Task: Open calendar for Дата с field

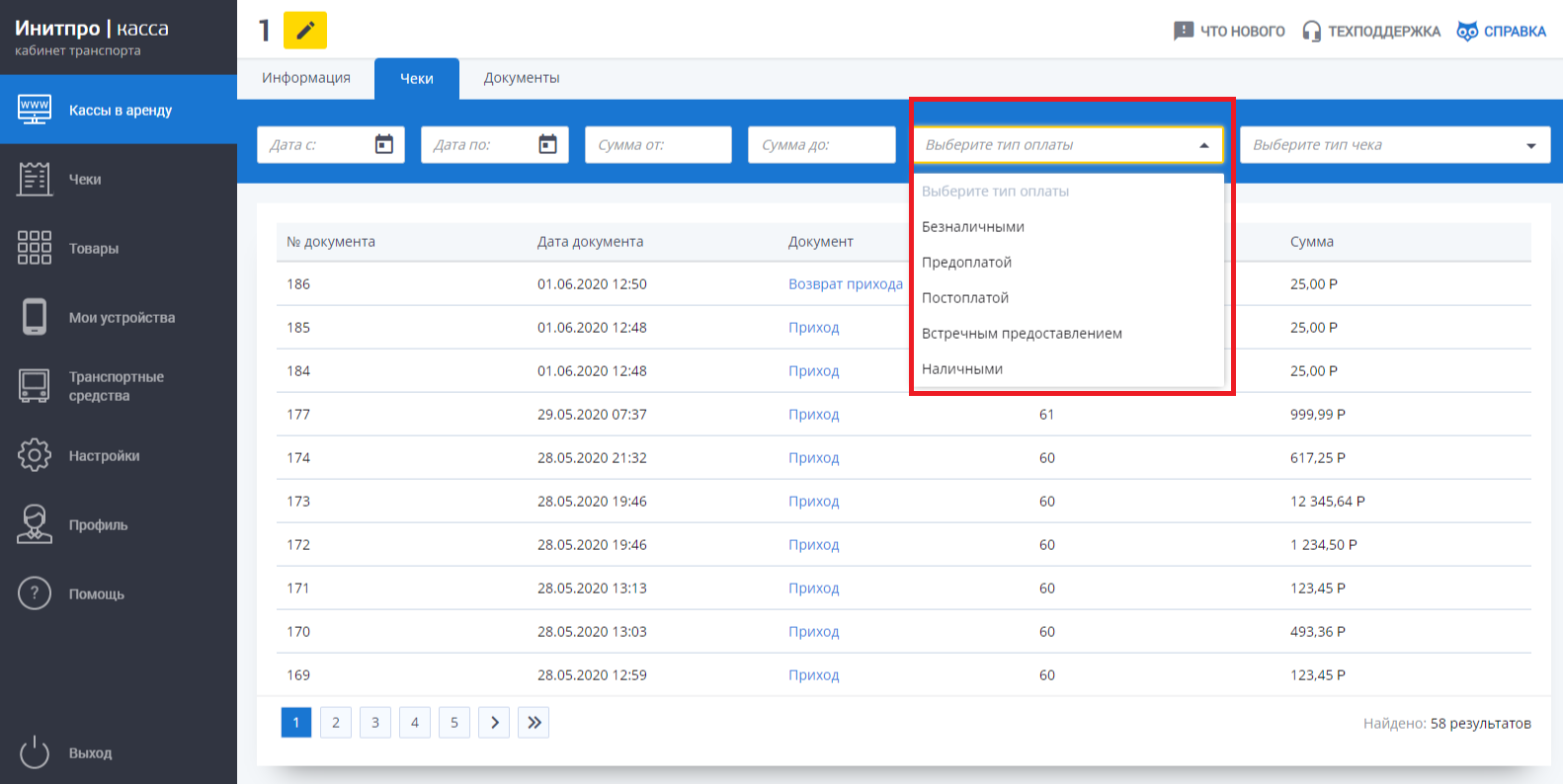Action: 384,144
